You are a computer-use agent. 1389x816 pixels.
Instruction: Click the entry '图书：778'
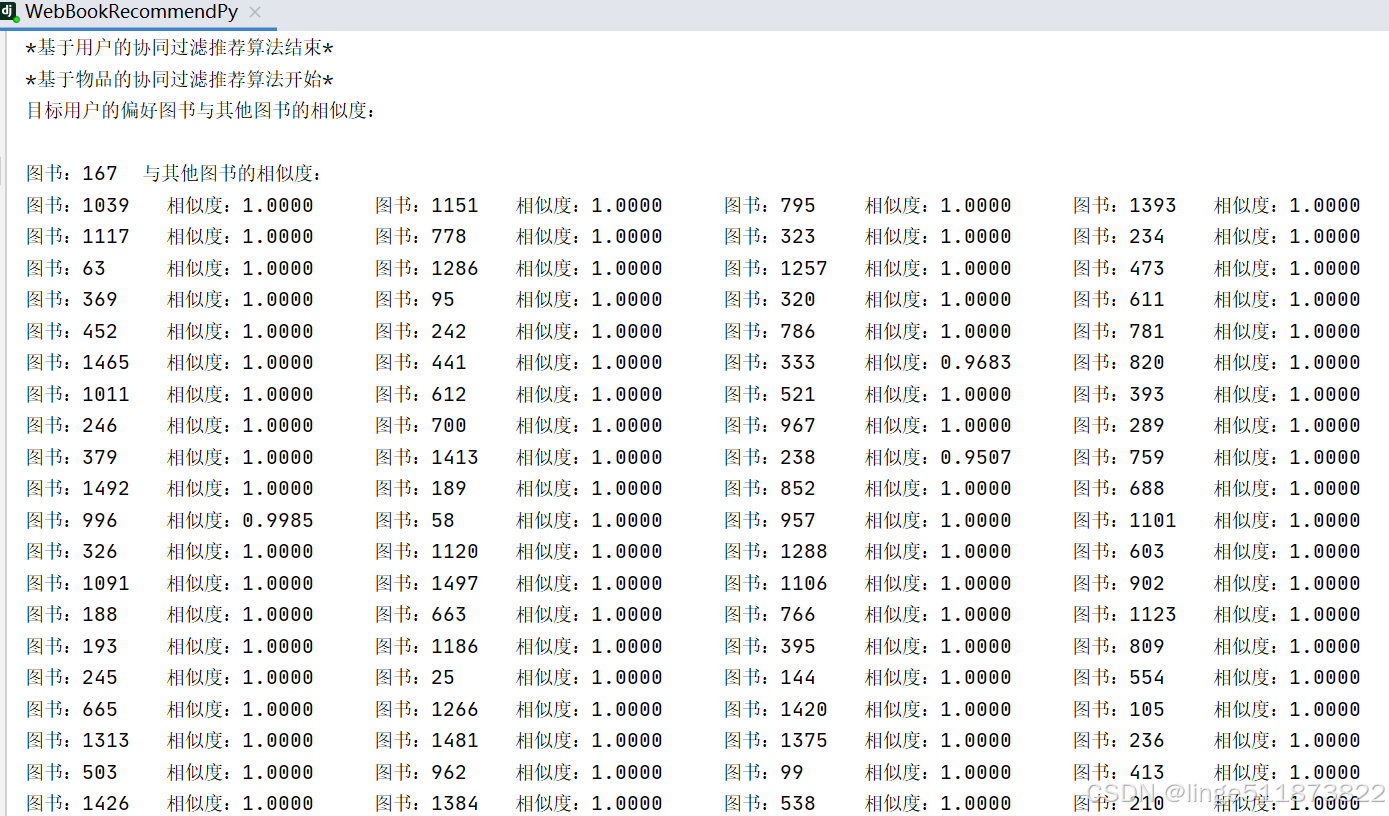(x=421, y=237)
